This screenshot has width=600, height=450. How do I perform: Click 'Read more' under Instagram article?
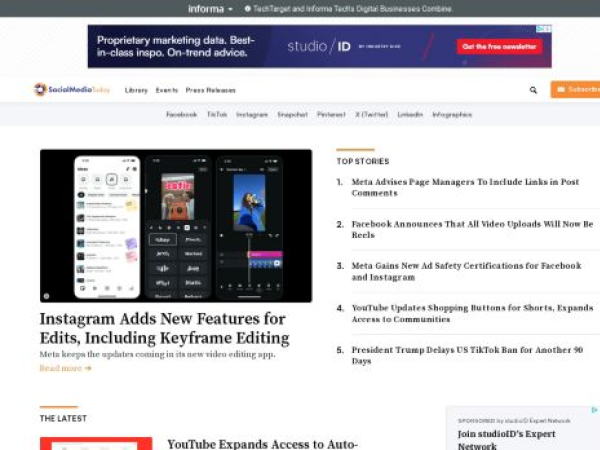click(65, 368)
